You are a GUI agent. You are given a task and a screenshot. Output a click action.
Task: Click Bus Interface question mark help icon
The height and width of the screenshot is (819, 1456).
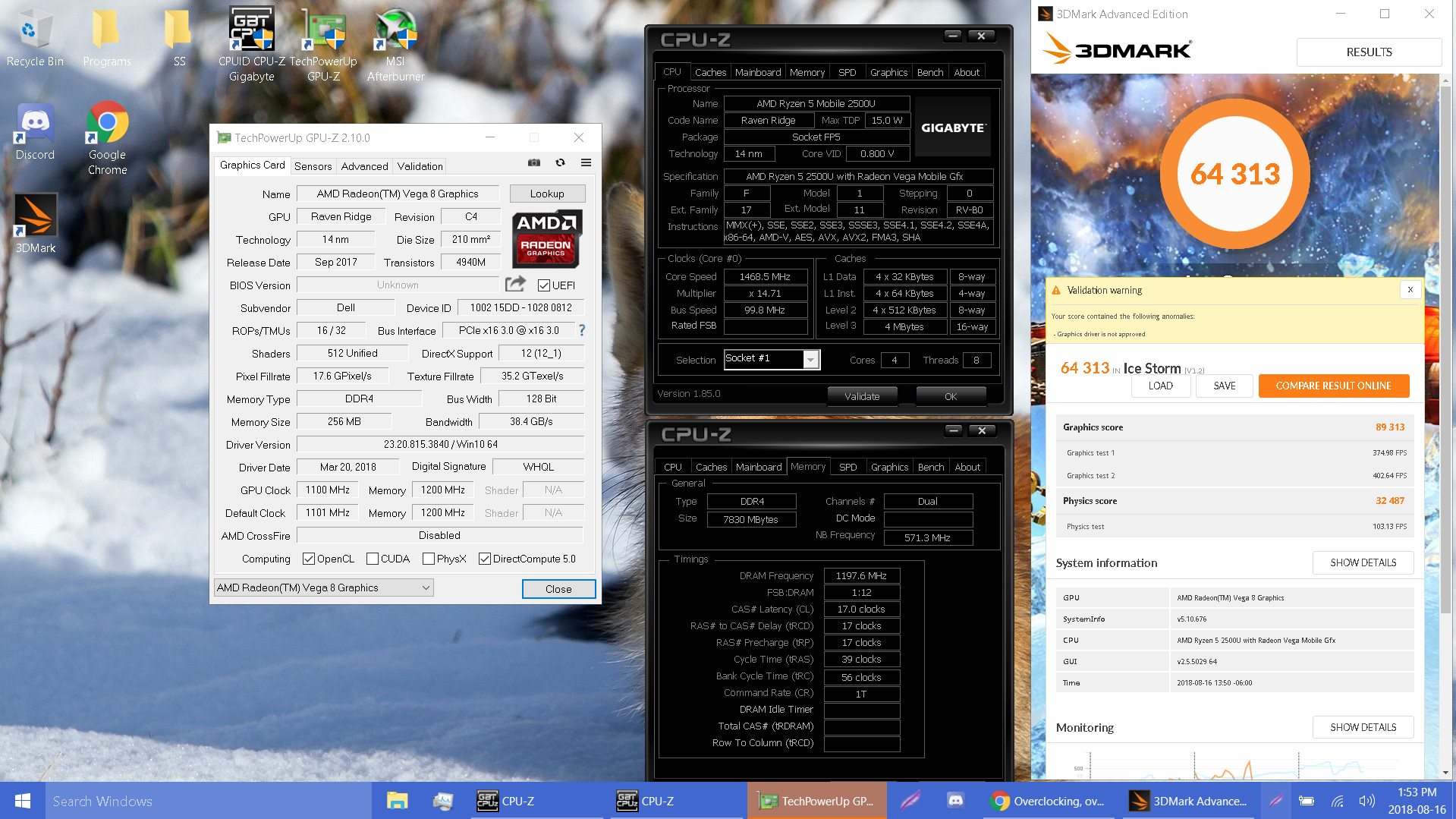(x=582, y=330)
